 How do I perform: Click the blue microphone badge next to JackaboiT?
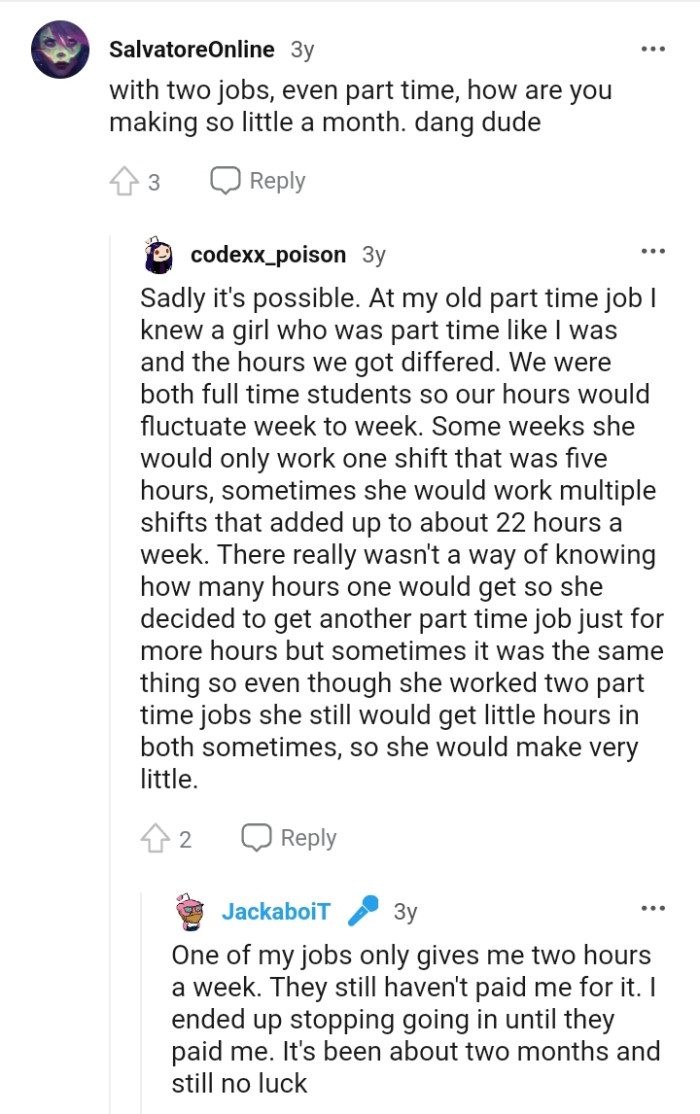363,910
